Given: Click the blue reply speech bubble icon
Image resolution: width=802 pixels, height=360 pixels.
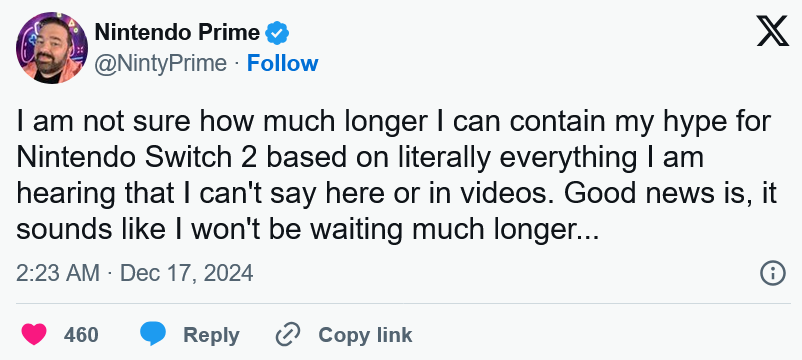Looking at the screenshot, I should pyautogui.click(x=153, y=335).
